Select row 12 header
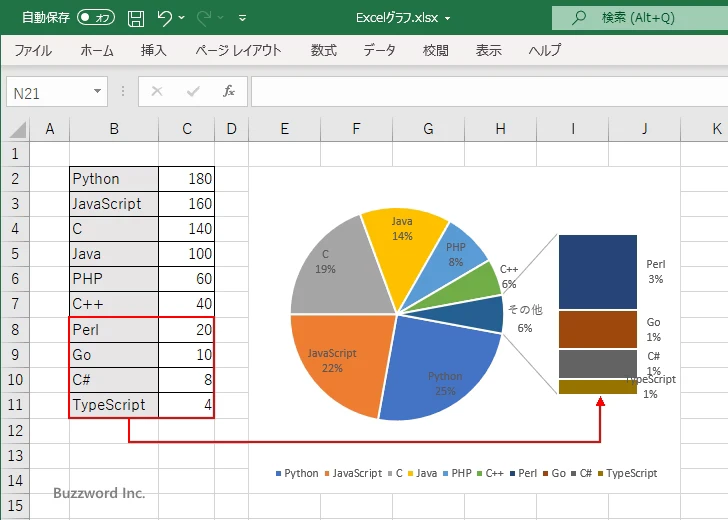Screen dimensions: 728x520 pos(15,430)
